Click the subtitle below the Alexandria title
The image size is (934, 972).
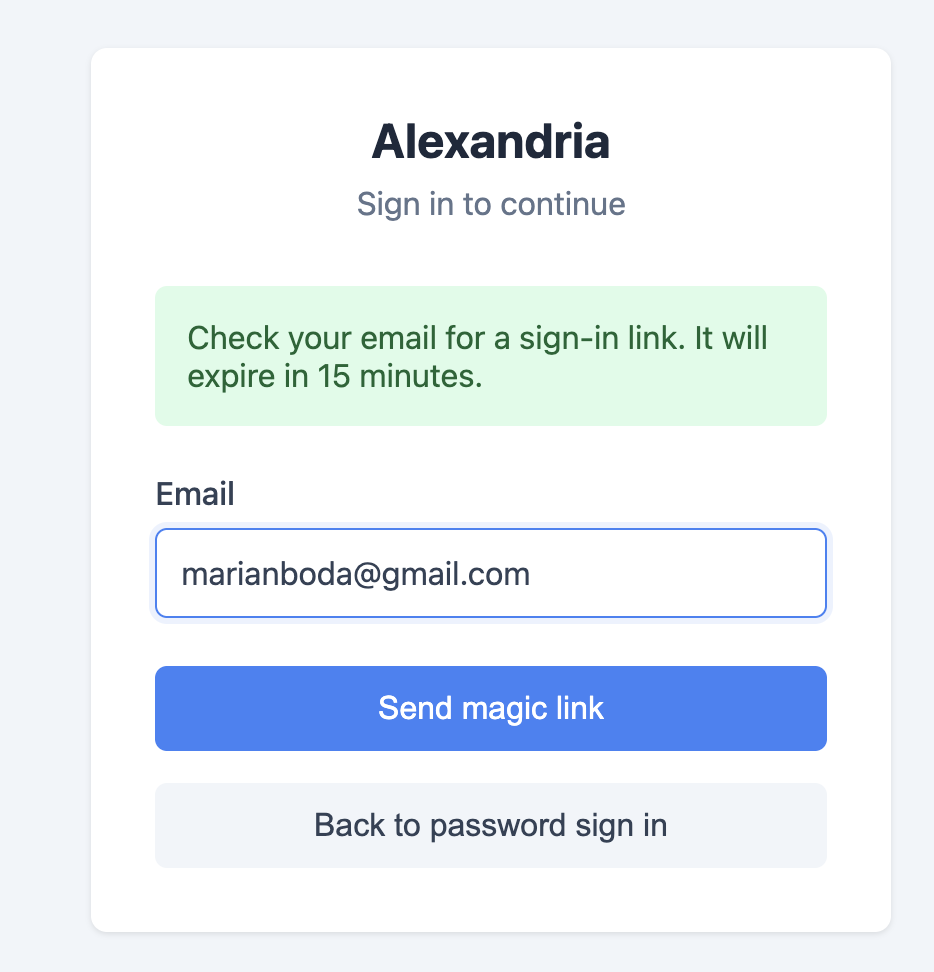(490, 204)
